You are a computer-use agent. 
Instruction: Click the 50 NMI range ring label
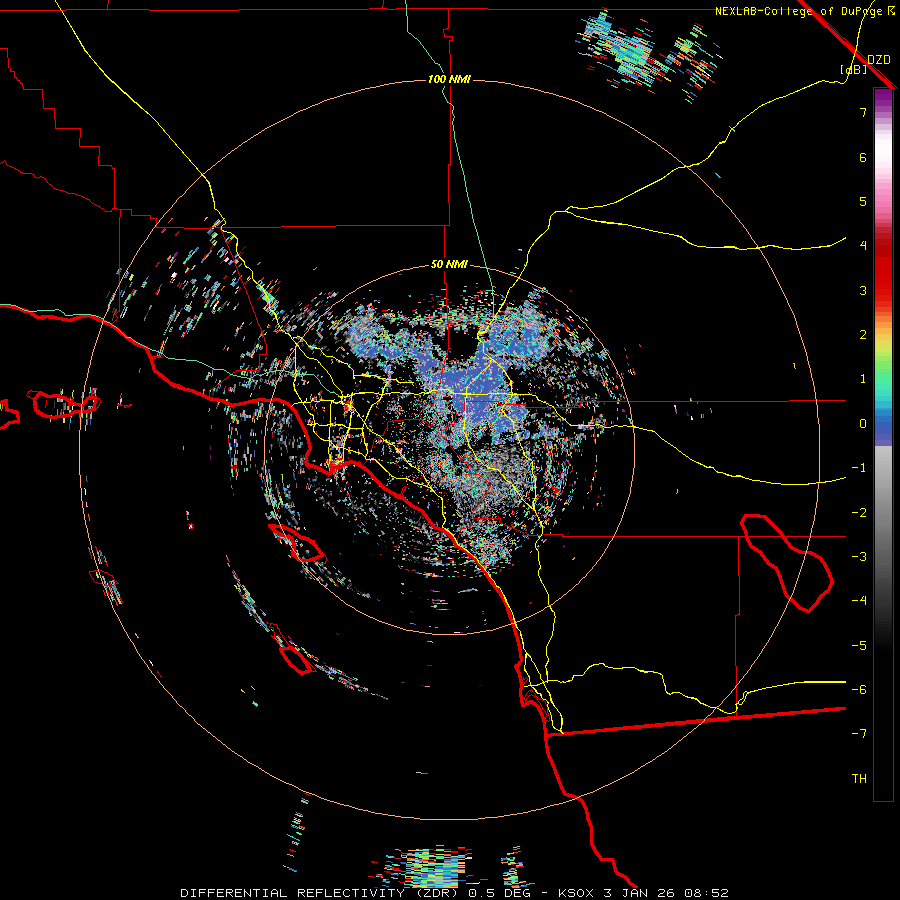click(449, 264)
